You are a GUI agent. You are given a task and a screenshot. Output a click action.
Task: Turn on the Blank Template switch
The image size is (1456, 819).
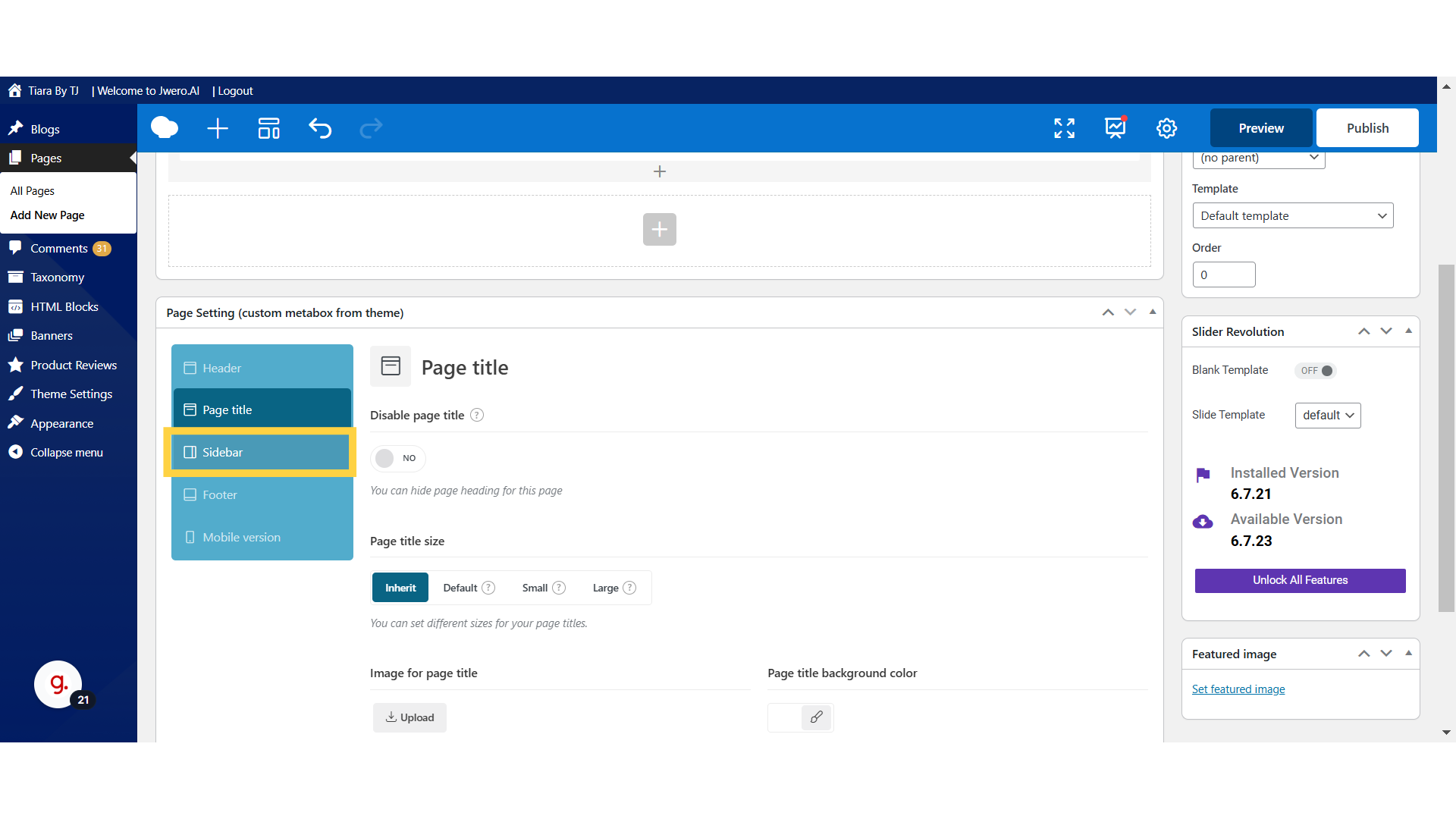point(1315,371)
